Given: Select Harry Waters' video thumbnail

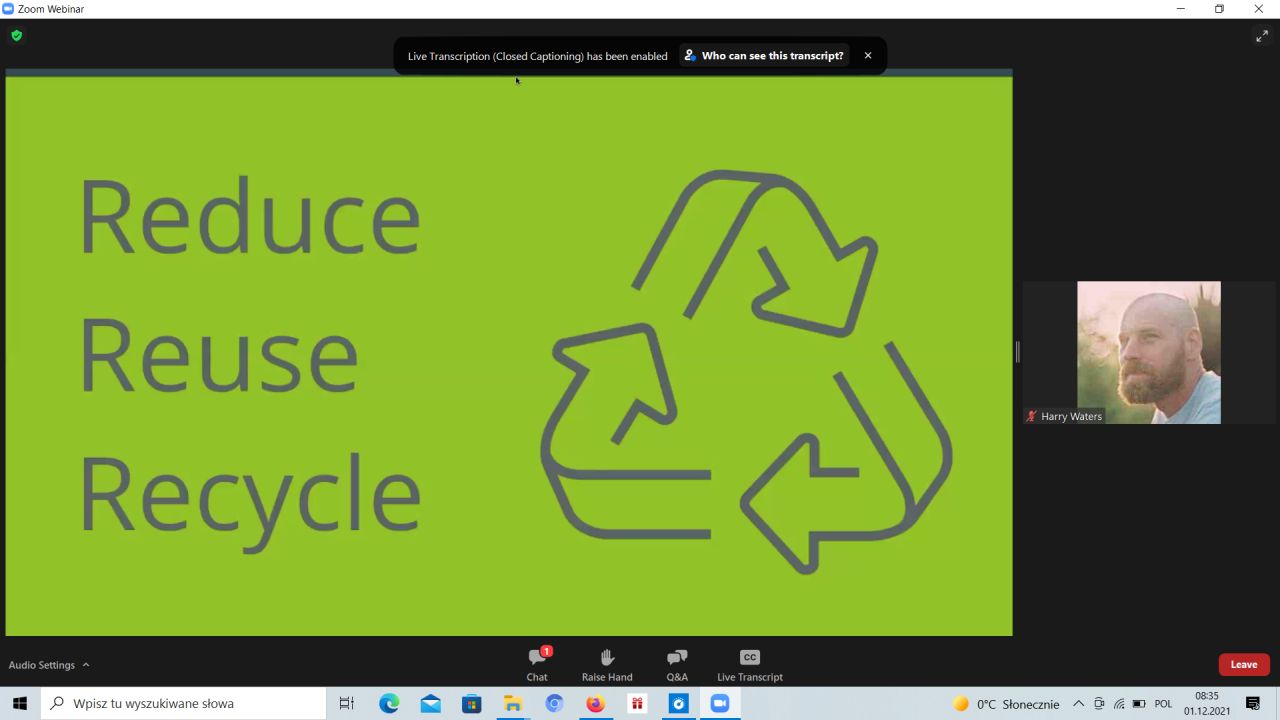Looking at the screenshot, I should (1148, 352).
